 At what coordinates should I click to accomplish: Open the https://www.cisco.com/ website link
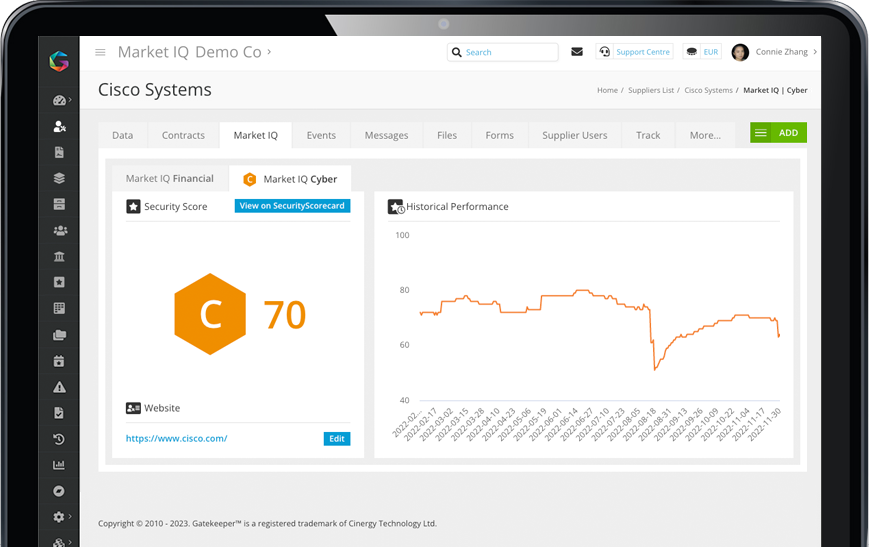click(176, 438)
